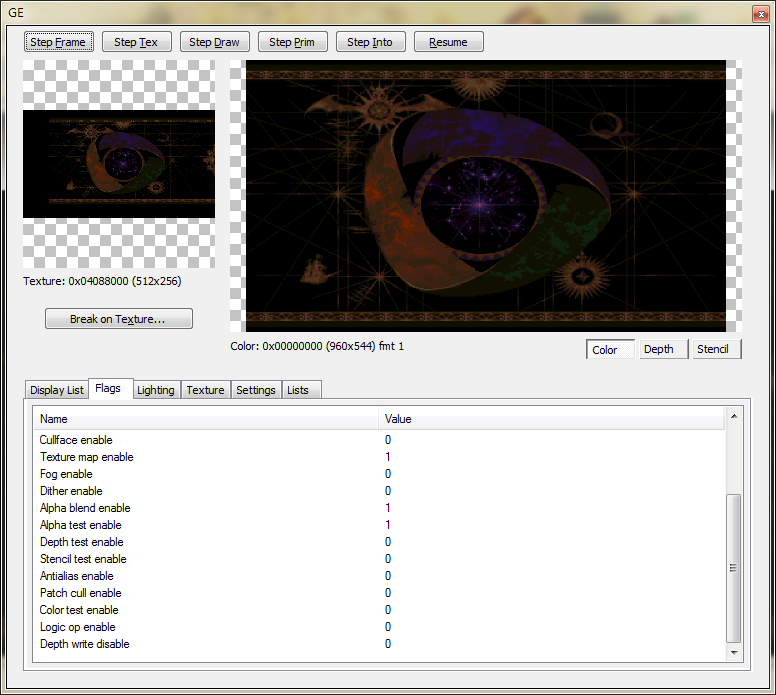
Task: Click the texture preview thumbnail
Action: 119,164
